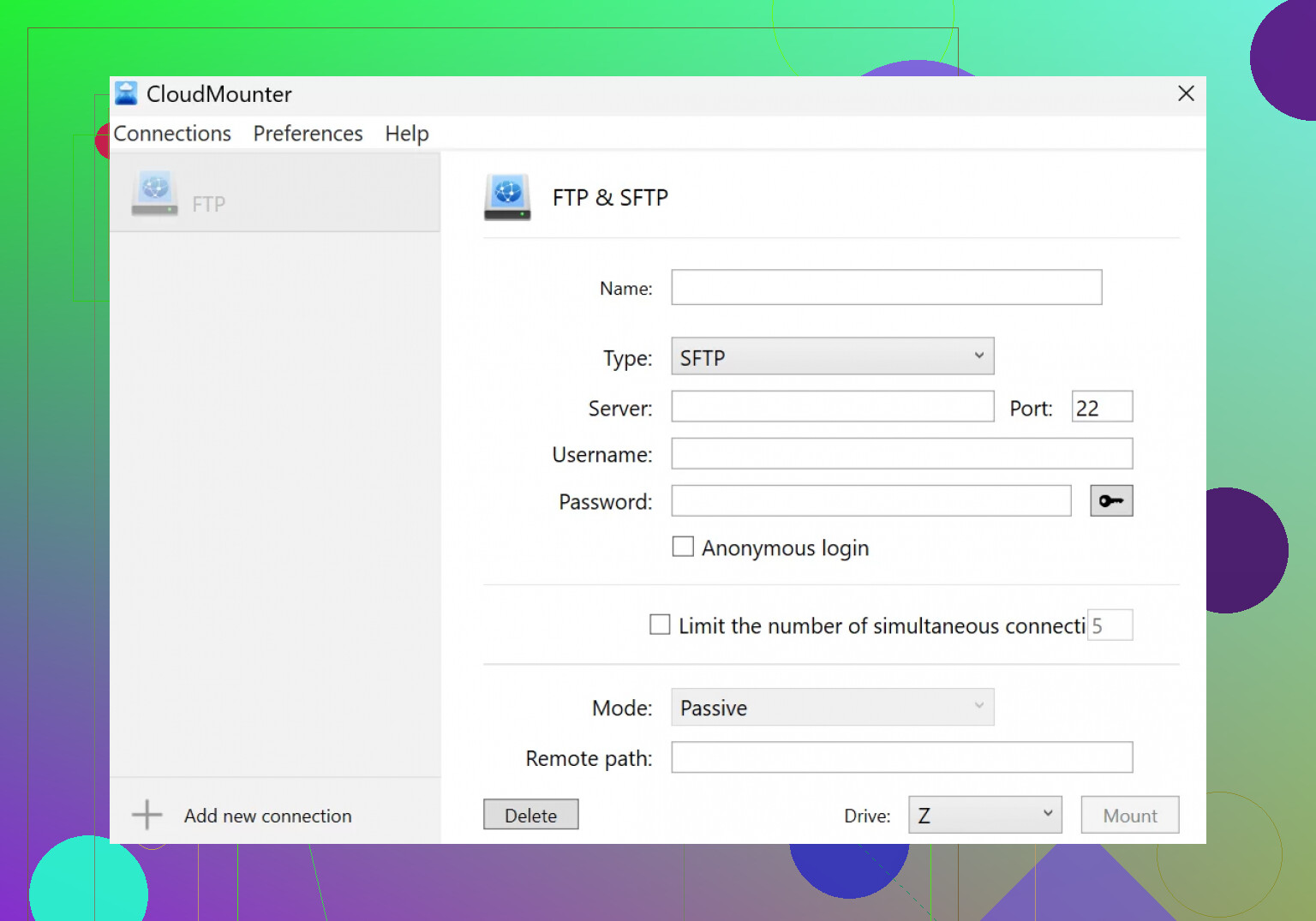Toggle Limit simultaneous connections checkbox
Viewport: 1316px width, 921px height.
coord(660,625)
